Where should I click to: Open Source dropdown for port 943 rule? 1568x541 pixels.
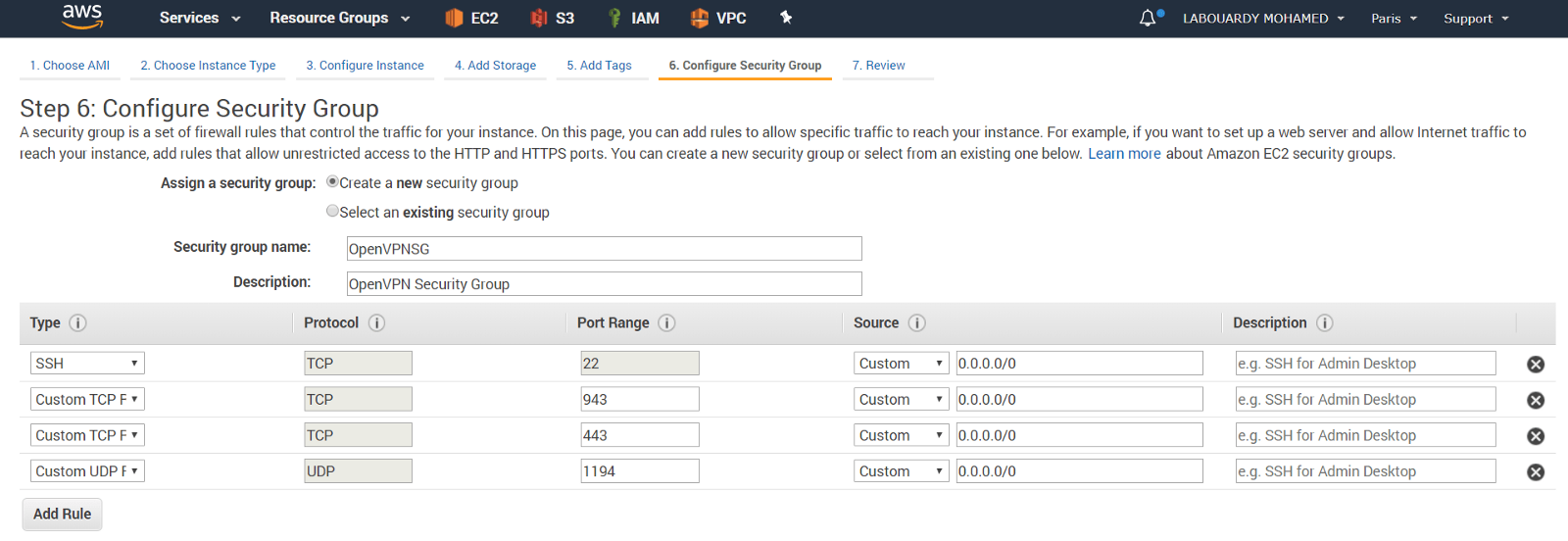(x=901, y=400)
